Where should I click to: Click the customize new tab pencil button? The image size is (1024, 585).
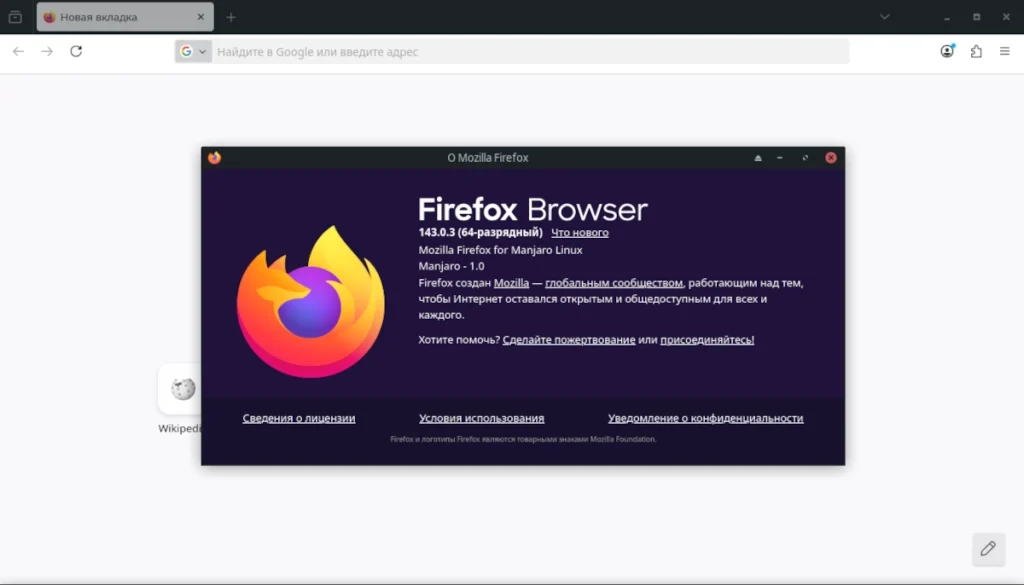pos(988,549)
